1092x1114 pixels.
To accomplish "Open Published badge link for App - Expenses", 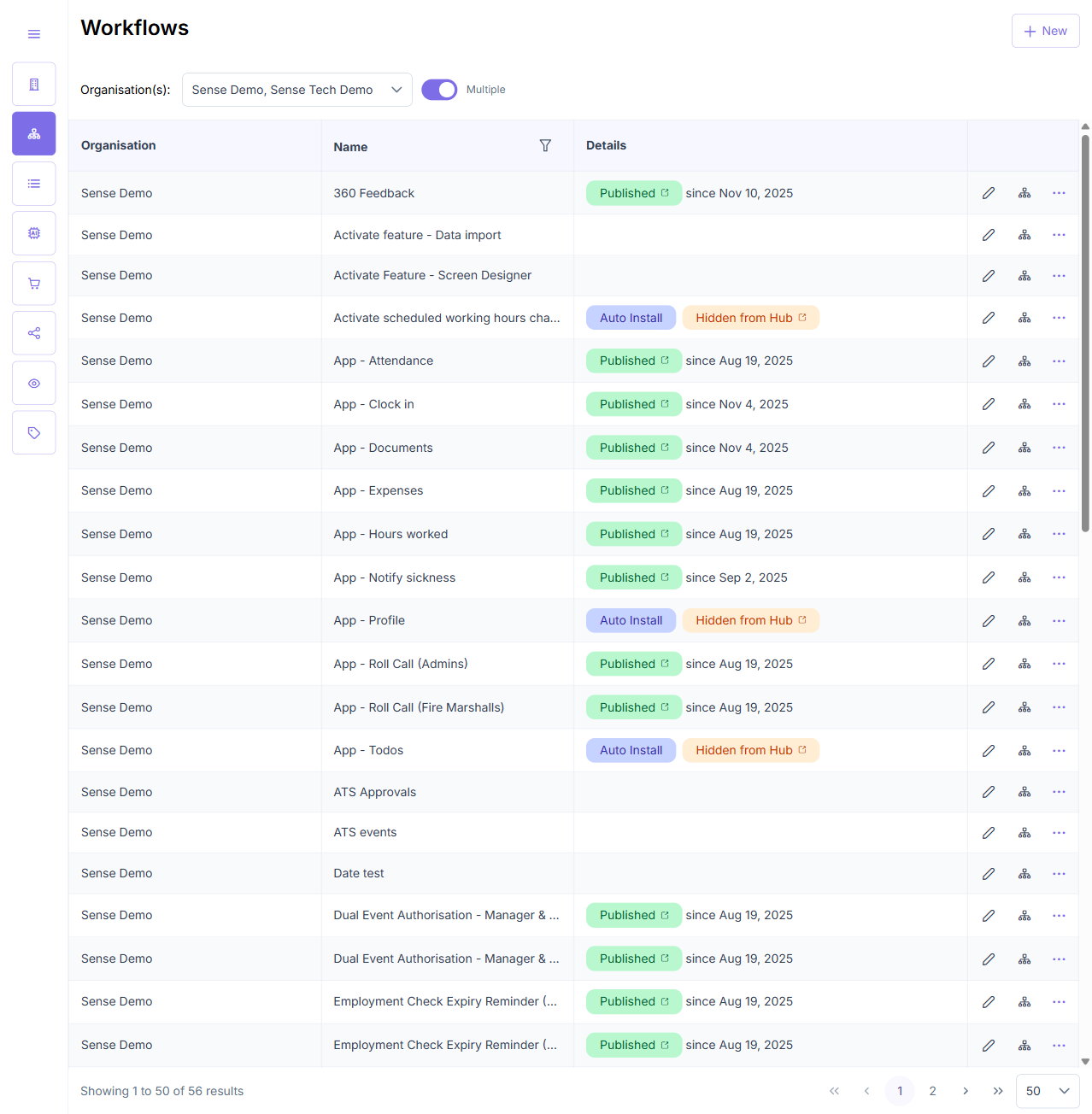I will pyautogui.click(x=634, y=490).
